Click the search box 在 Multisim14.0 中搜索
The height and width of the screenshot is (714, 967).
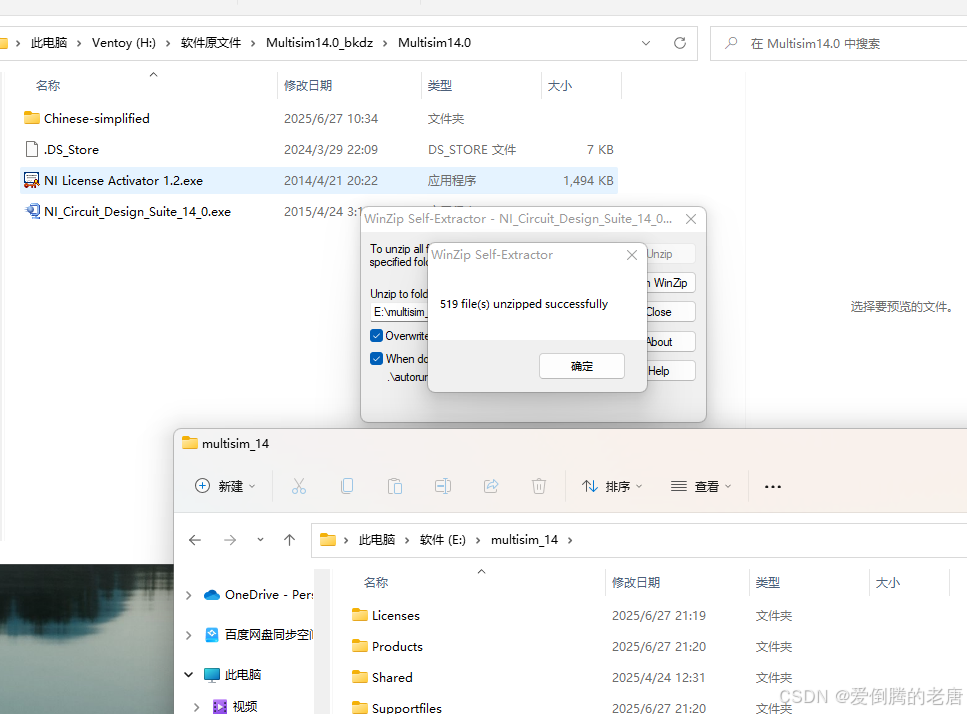tap(839, 43)
